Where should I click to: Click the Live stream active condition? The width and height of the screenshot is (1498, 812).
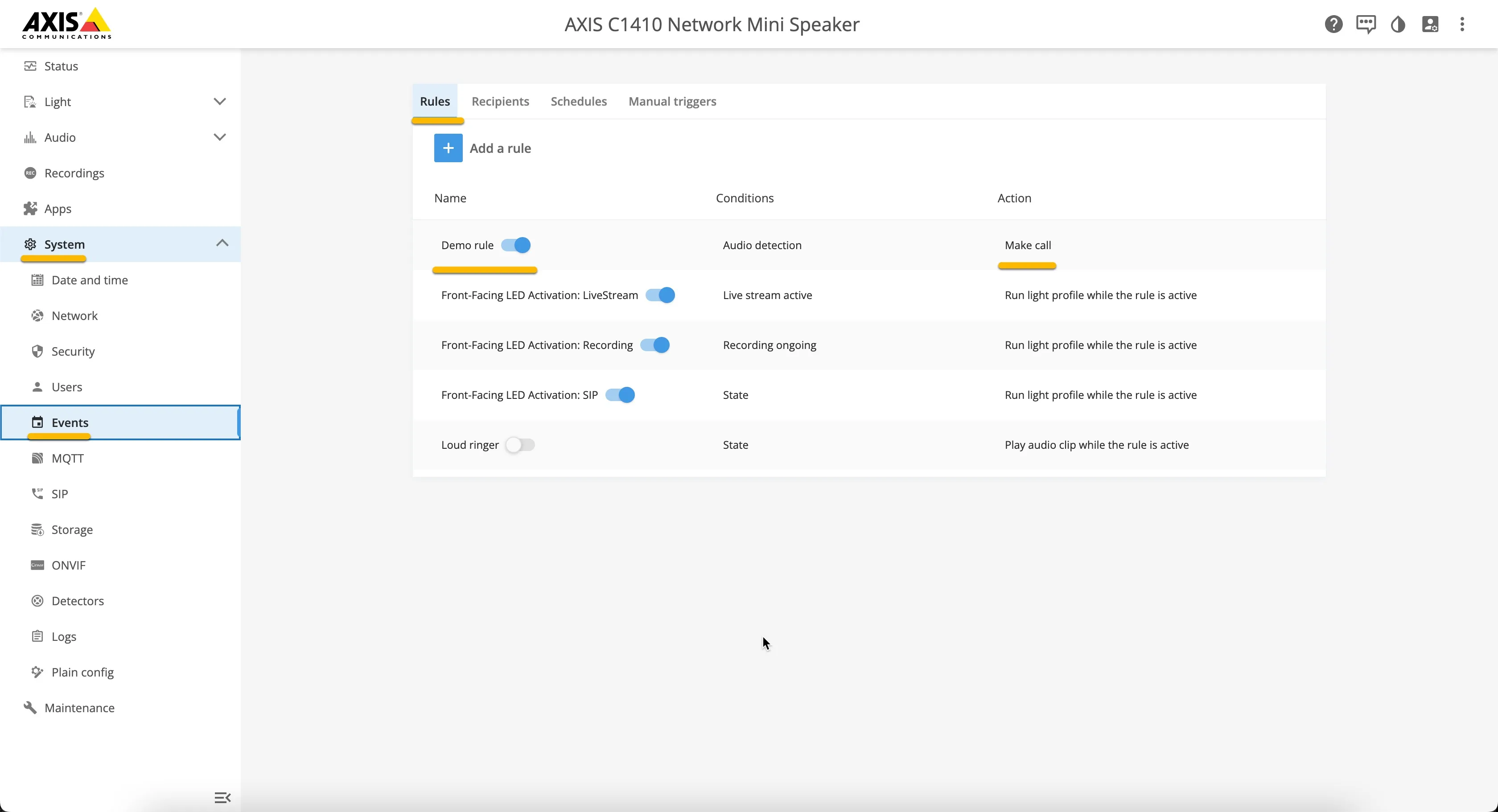767,295
